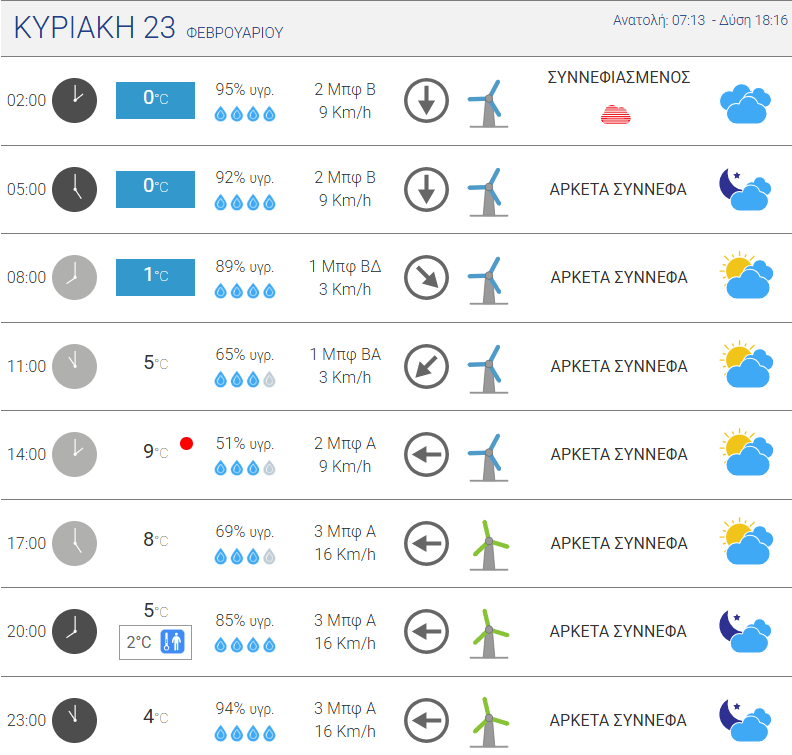Click the northwest wind arrow icon at 08:00
Screen dimensions: 792x755
point(426,277)
